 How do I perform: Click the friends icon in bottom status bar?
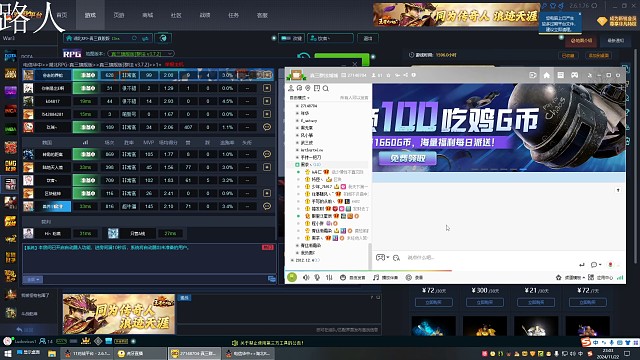click(42, 341)
